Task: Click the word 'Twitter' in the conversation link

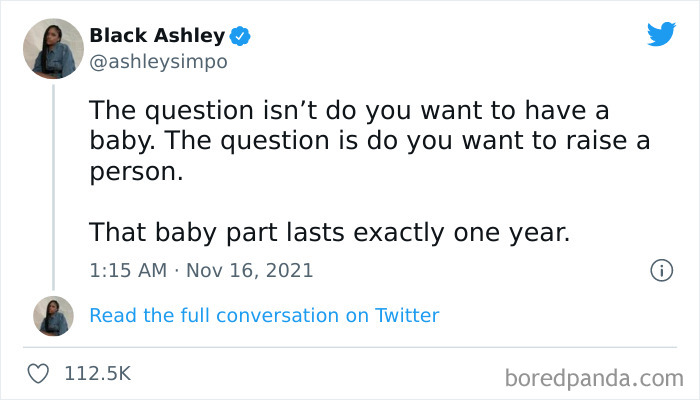Action: pos(407,315)
